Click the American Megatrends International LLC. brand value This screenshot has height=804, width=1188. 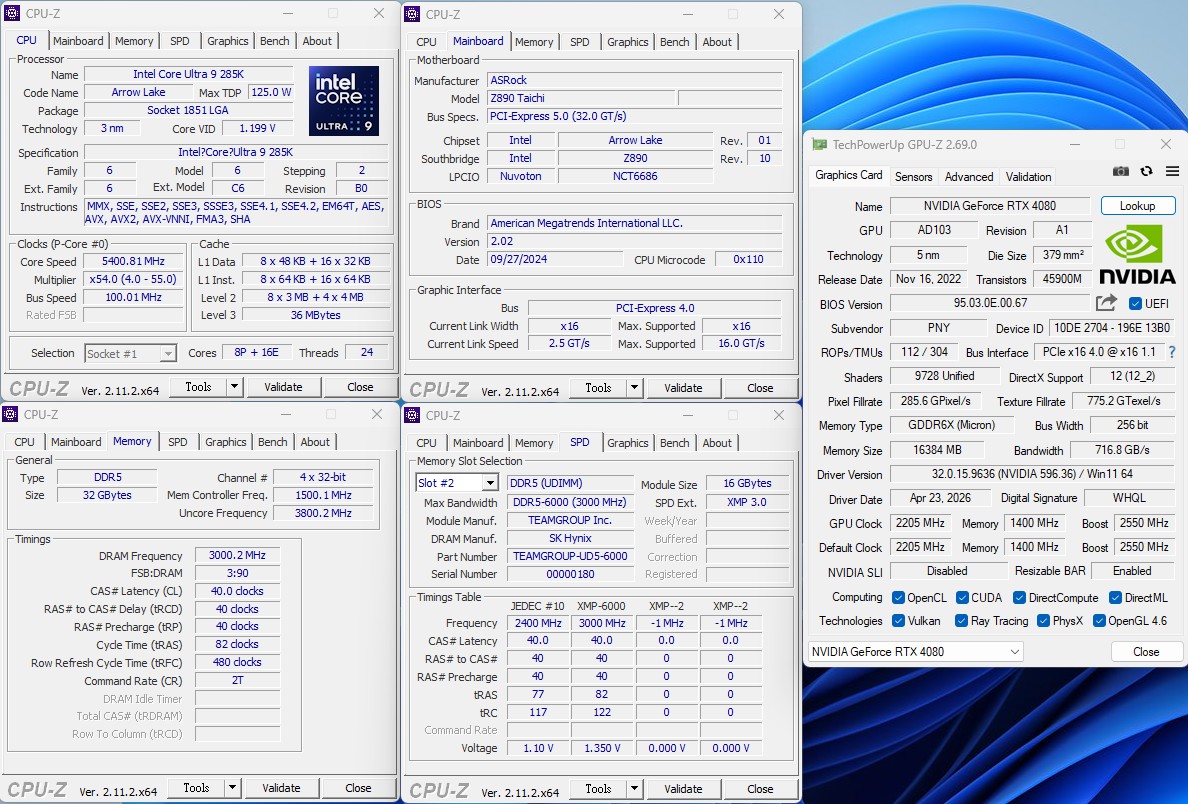click(634, 223)
